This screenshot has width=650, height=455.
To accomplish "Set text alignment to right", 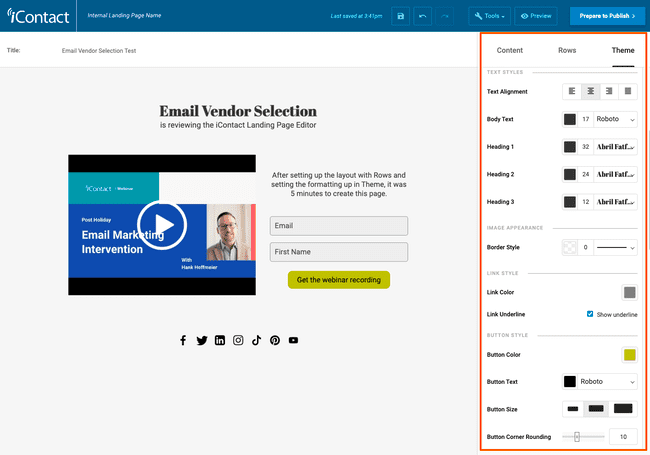I will pos(609,91).
